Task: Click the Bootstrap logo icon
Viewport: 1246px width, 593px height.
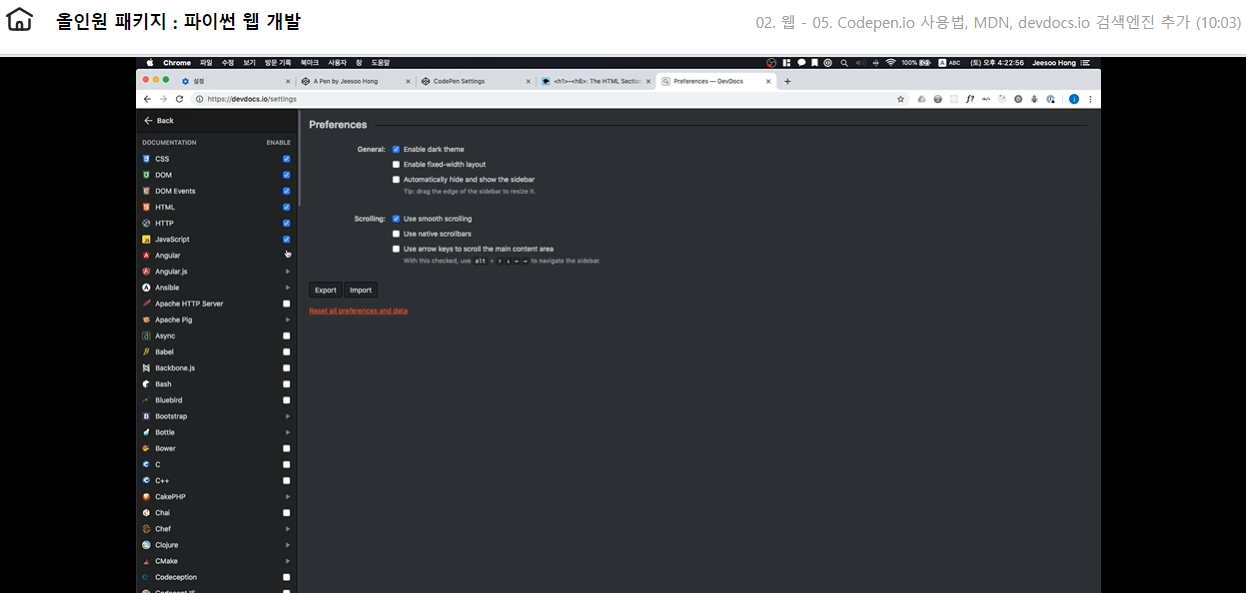Action: pyautogui.click(x=146, y=416)
